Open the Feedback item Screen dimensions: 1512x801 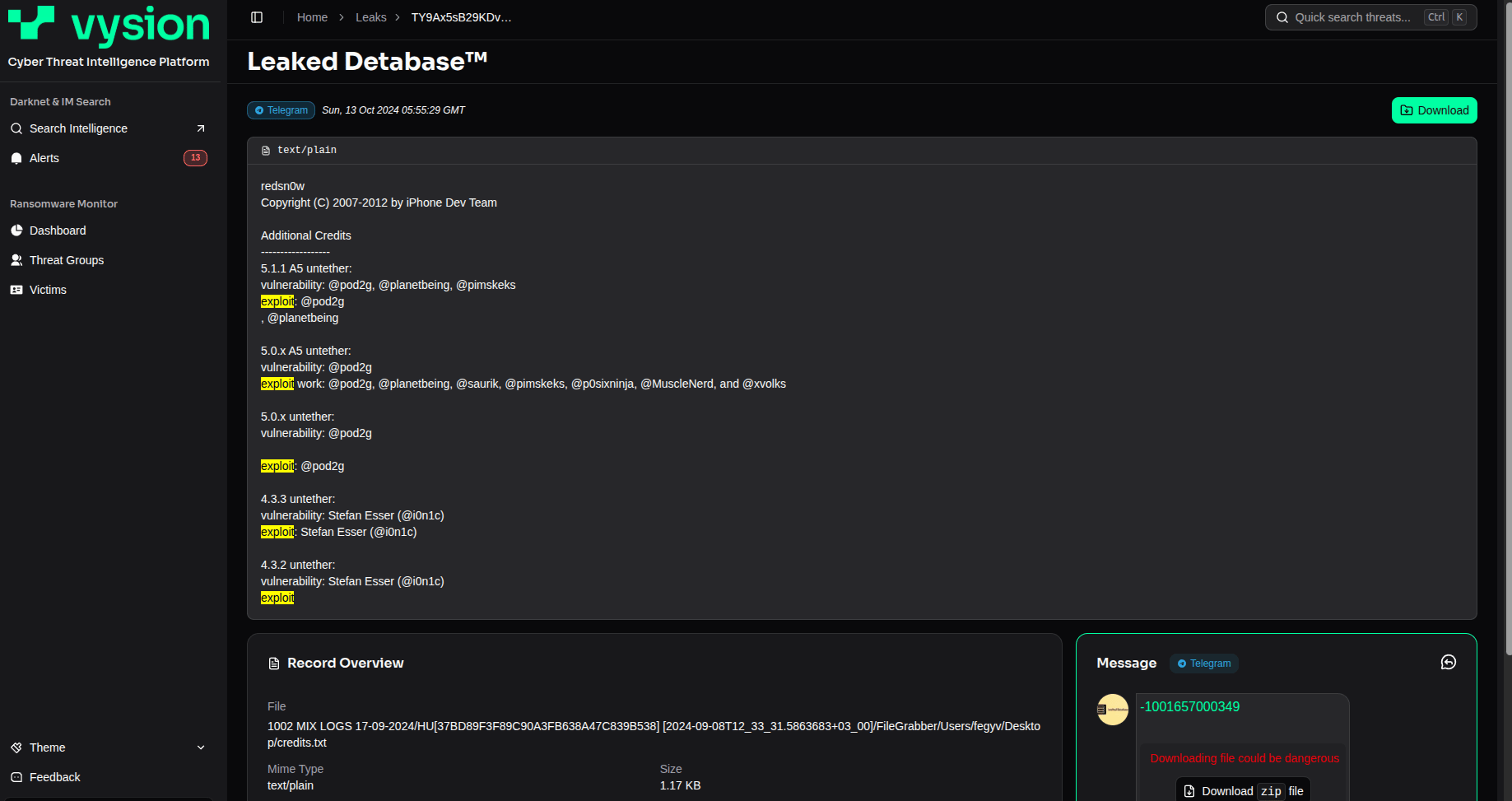tap(109, 777)
